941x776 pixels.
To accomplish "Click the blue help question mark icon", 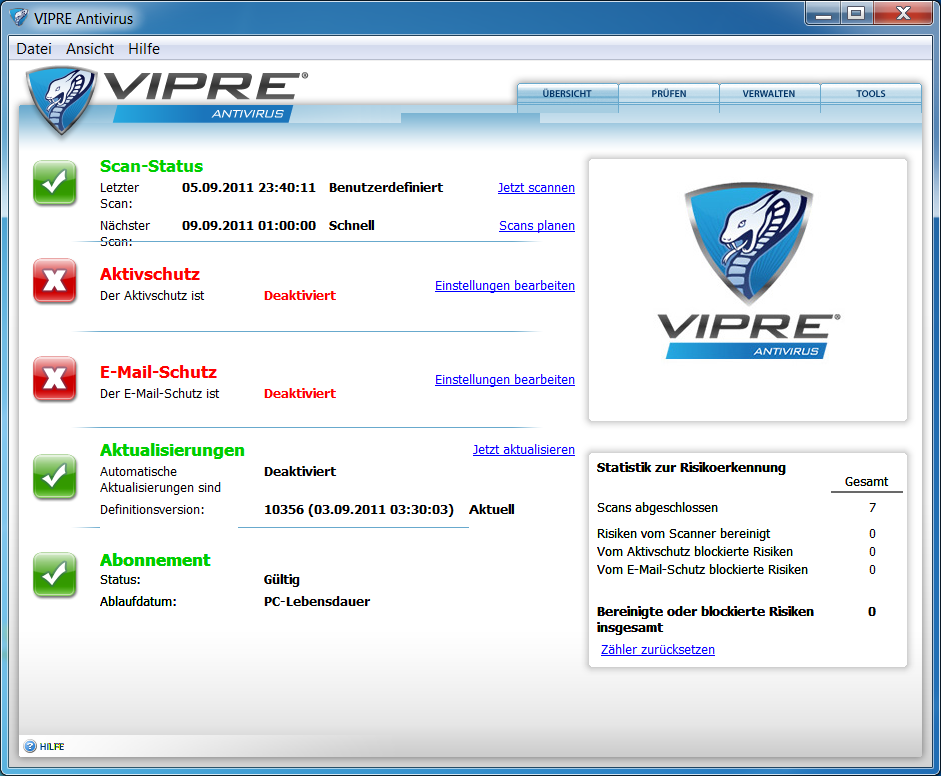I will click(30, 746).
